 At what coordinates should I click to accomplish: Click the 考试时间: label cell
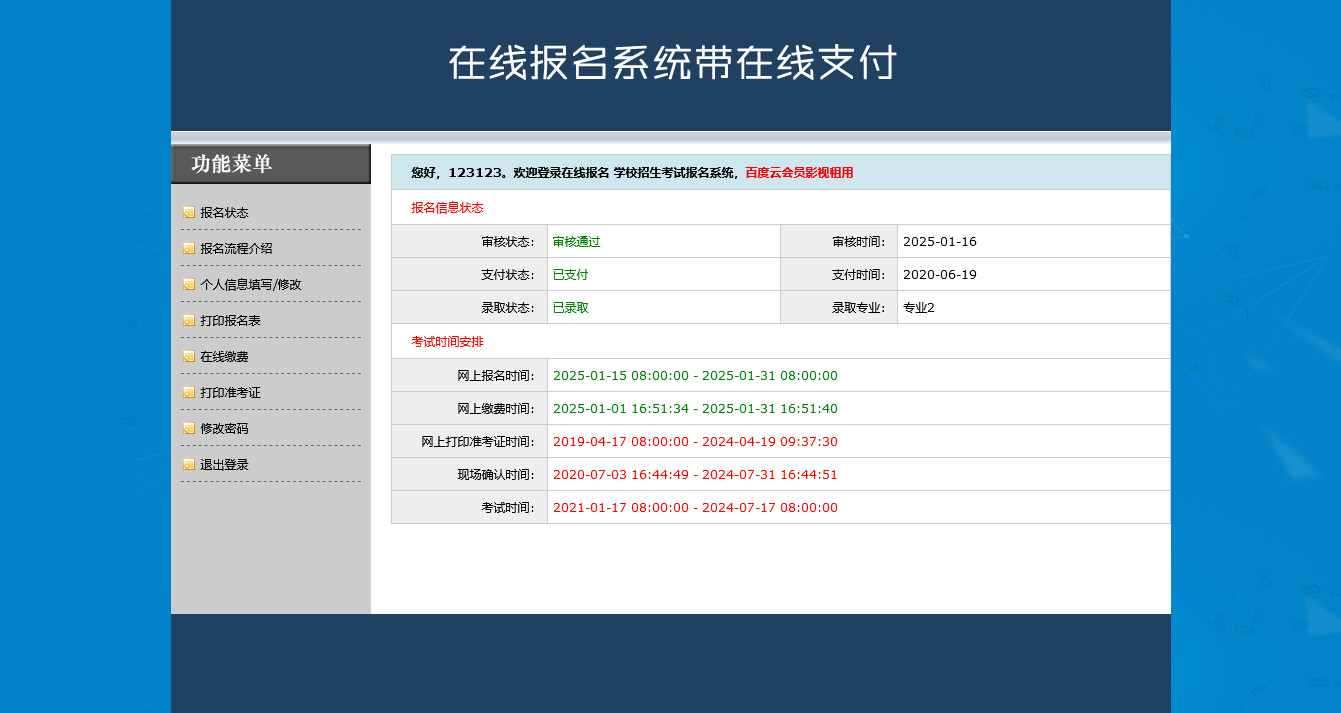click(x=469, y=508)
